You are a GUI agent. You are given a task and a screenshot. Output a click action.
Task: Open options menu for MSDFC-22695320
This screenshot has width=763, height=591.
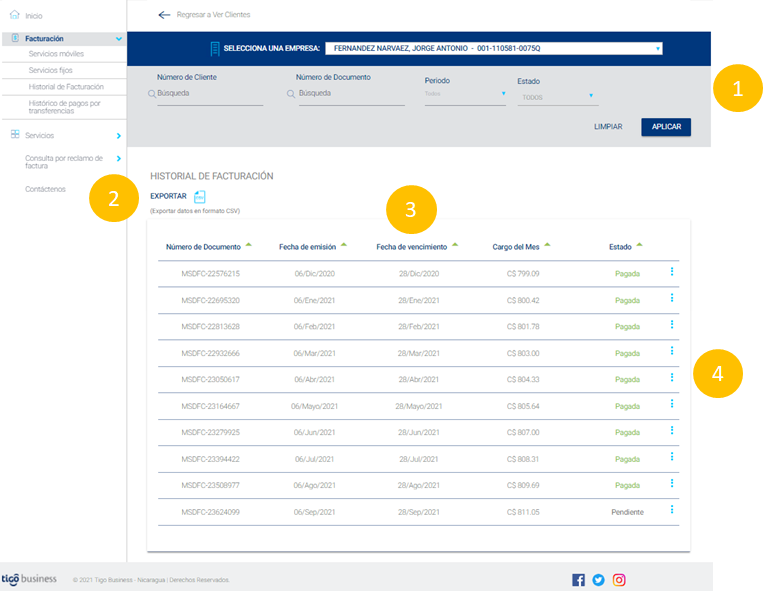coord(672,298)
